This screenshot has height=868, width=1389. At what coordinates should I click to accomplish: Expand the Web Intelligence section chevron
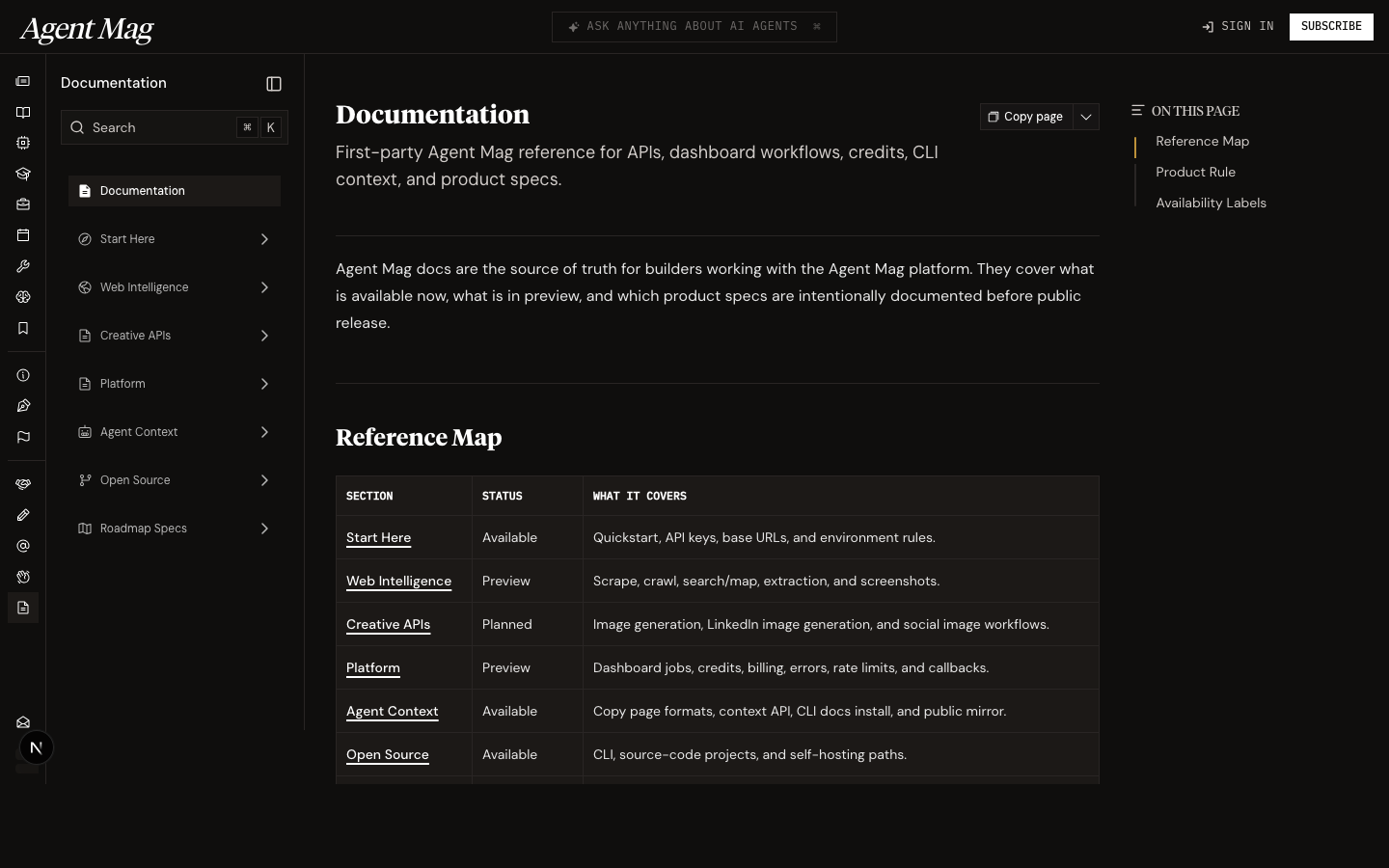pyautogui.click(x=264, y=287)
